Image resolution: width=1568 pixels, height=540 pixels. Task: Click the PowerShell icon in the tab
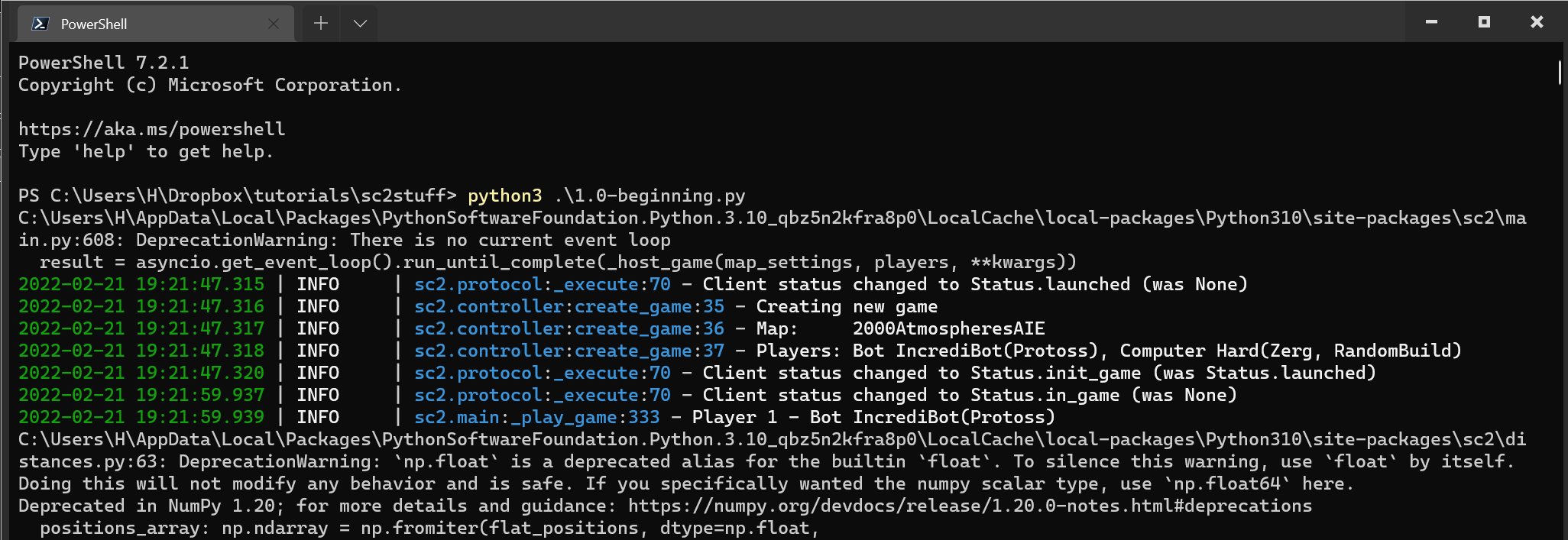pyautogui.click(x=40, y=24)
